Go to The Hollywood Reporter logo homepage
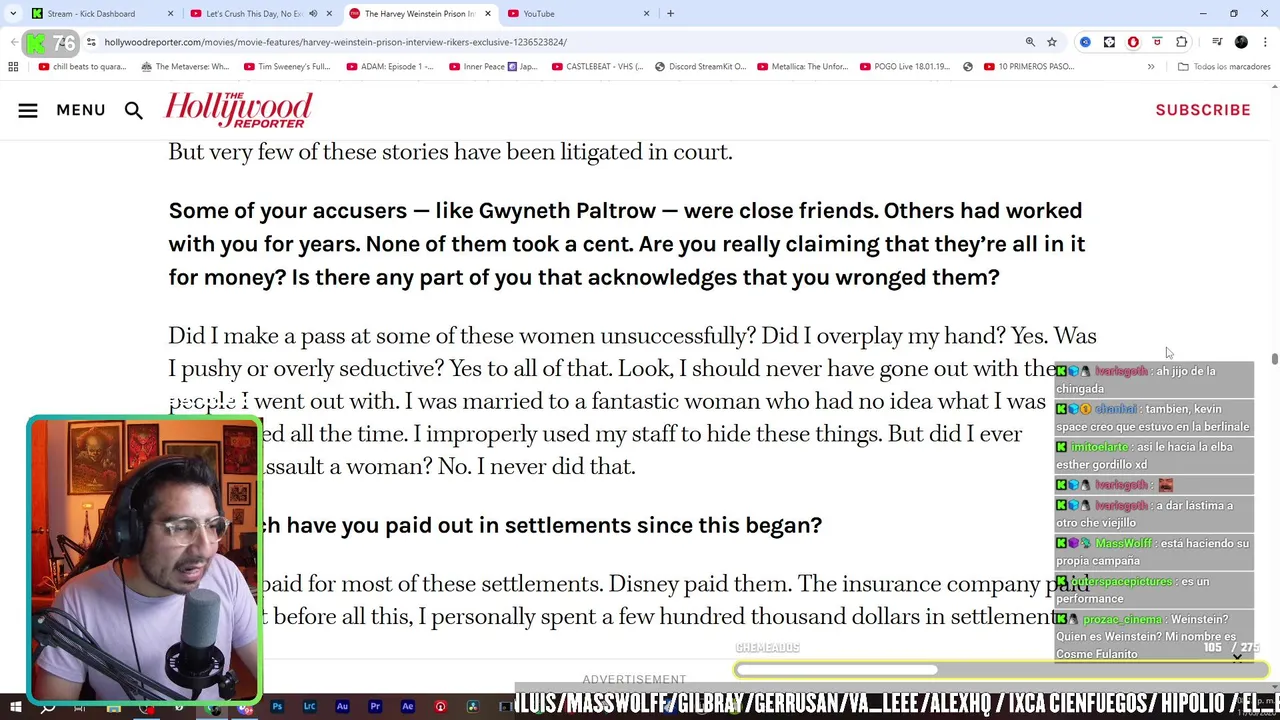This screenshot has height=720, width=1280. click(x=238, y=110)
